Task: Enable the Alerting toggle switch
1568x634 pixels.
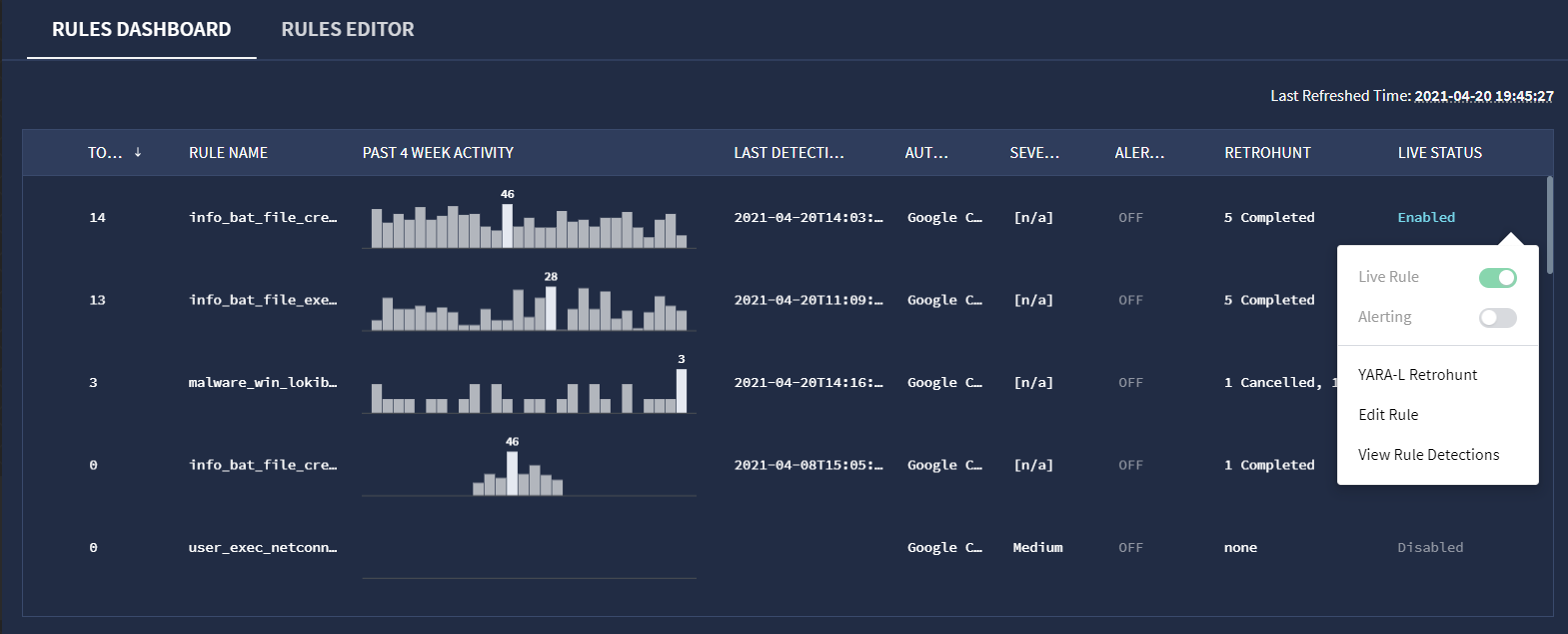Action: coord(1497,318)
